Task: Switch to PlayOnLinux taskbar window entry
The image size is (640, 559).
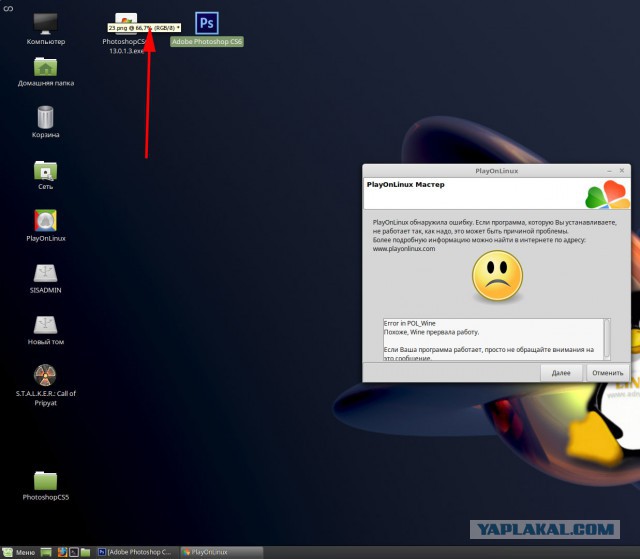Action: click(x=222, y=552)
